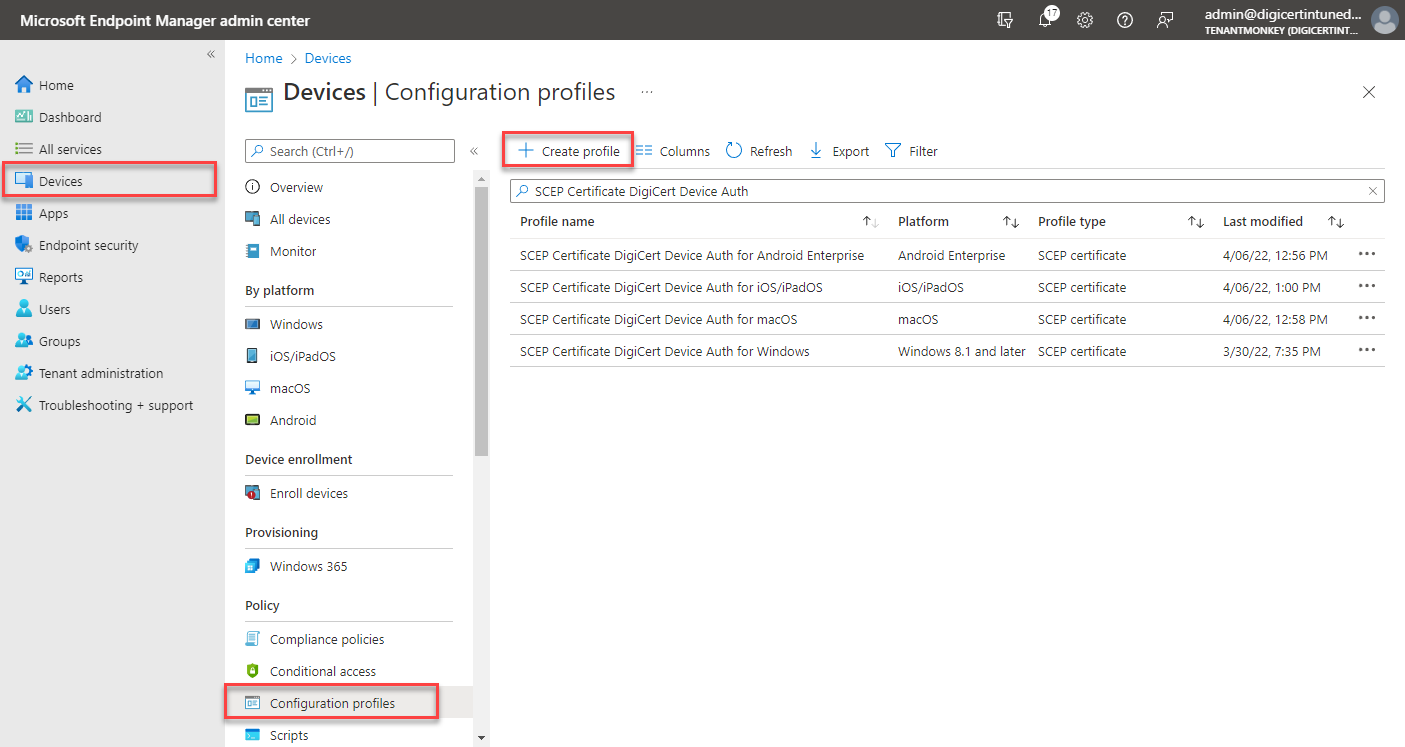1405x747 pixels.
Task: Click the Windows platform icon
Action: (253, 324)
